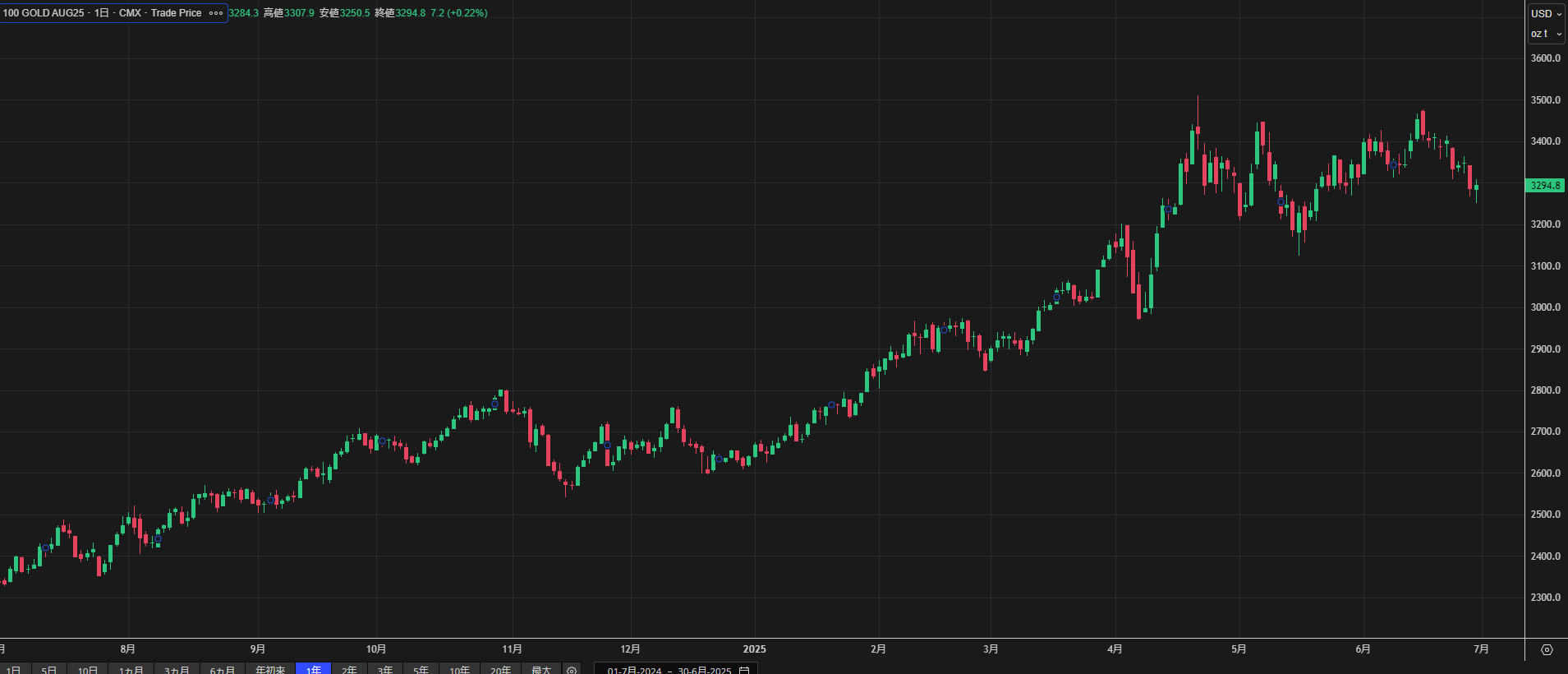This screenshot has height=674, width=1568.
Task: Select the 最大 range
Action: pyautogui.click(x=541, y=671)
